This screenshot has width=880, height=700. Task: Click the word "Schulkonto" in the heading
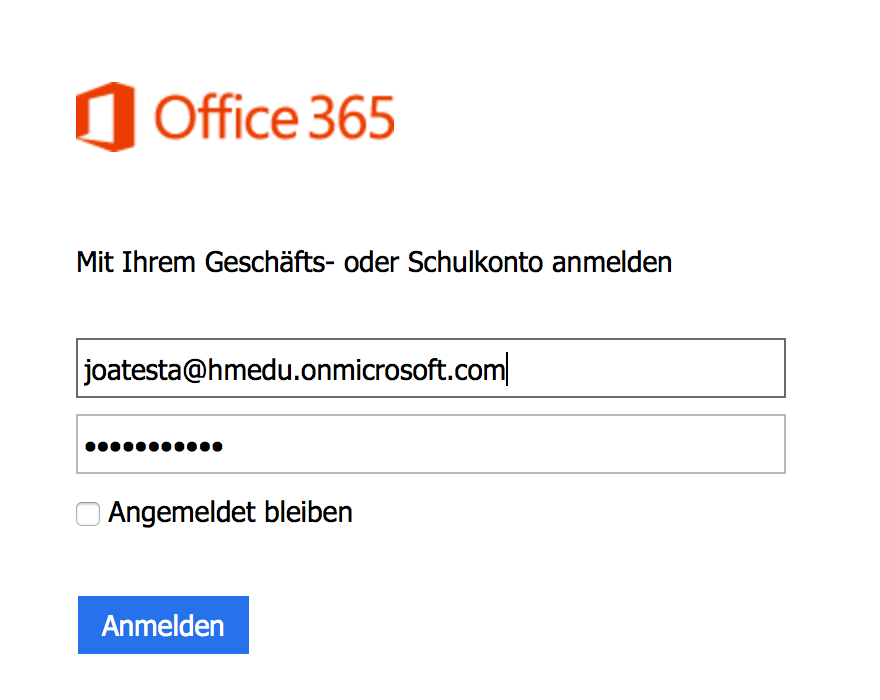pos(475,262)
